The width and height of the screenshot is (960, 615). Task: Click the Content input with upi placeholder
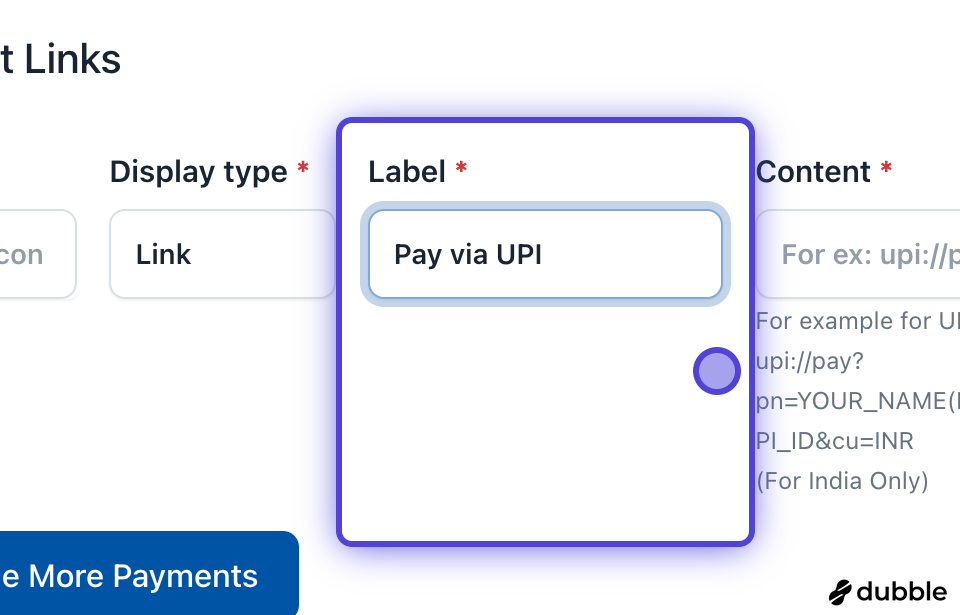tap(860, 254)
